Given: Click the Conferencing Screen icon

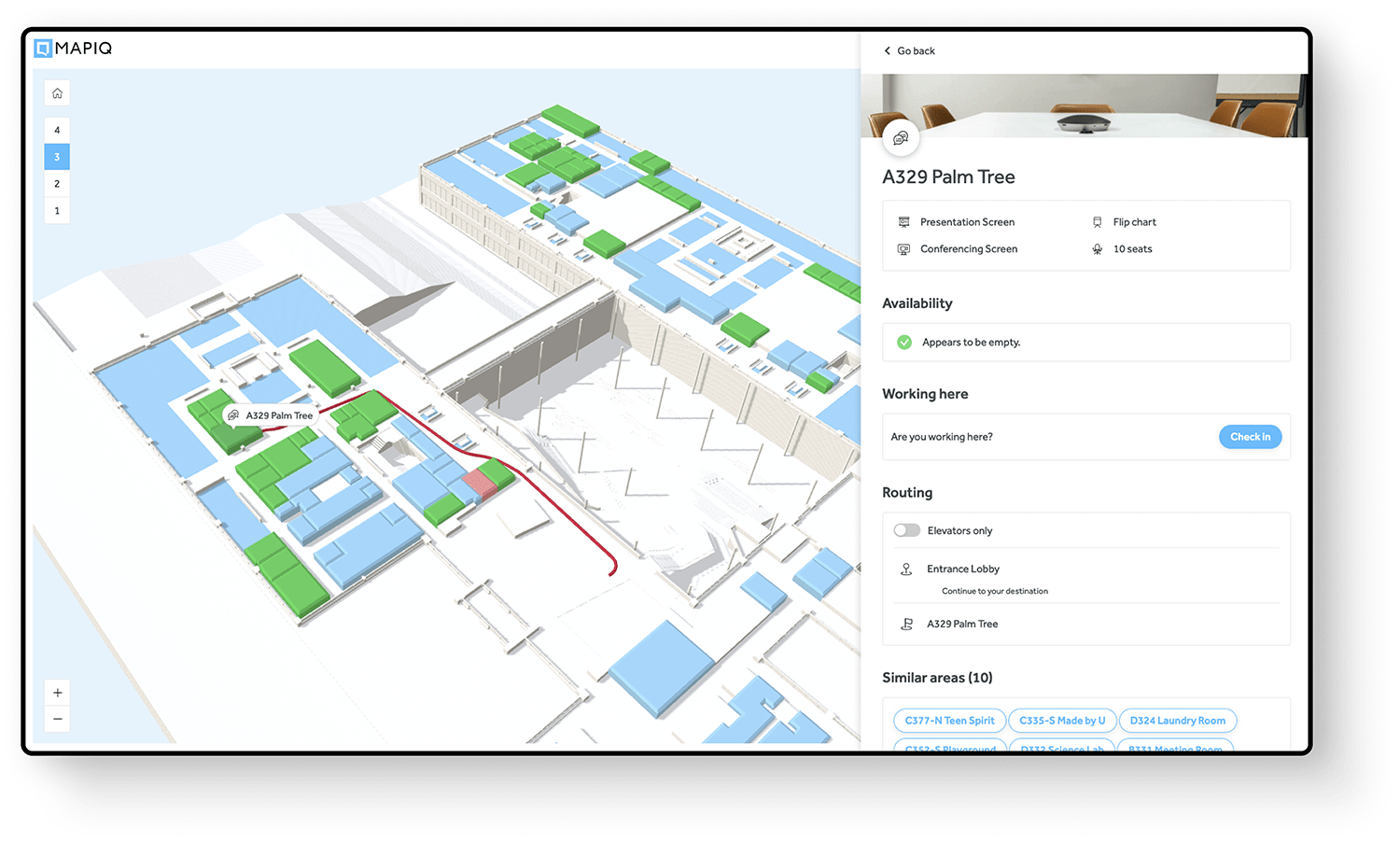Looking at the screenshot, I should click(903, 249).
